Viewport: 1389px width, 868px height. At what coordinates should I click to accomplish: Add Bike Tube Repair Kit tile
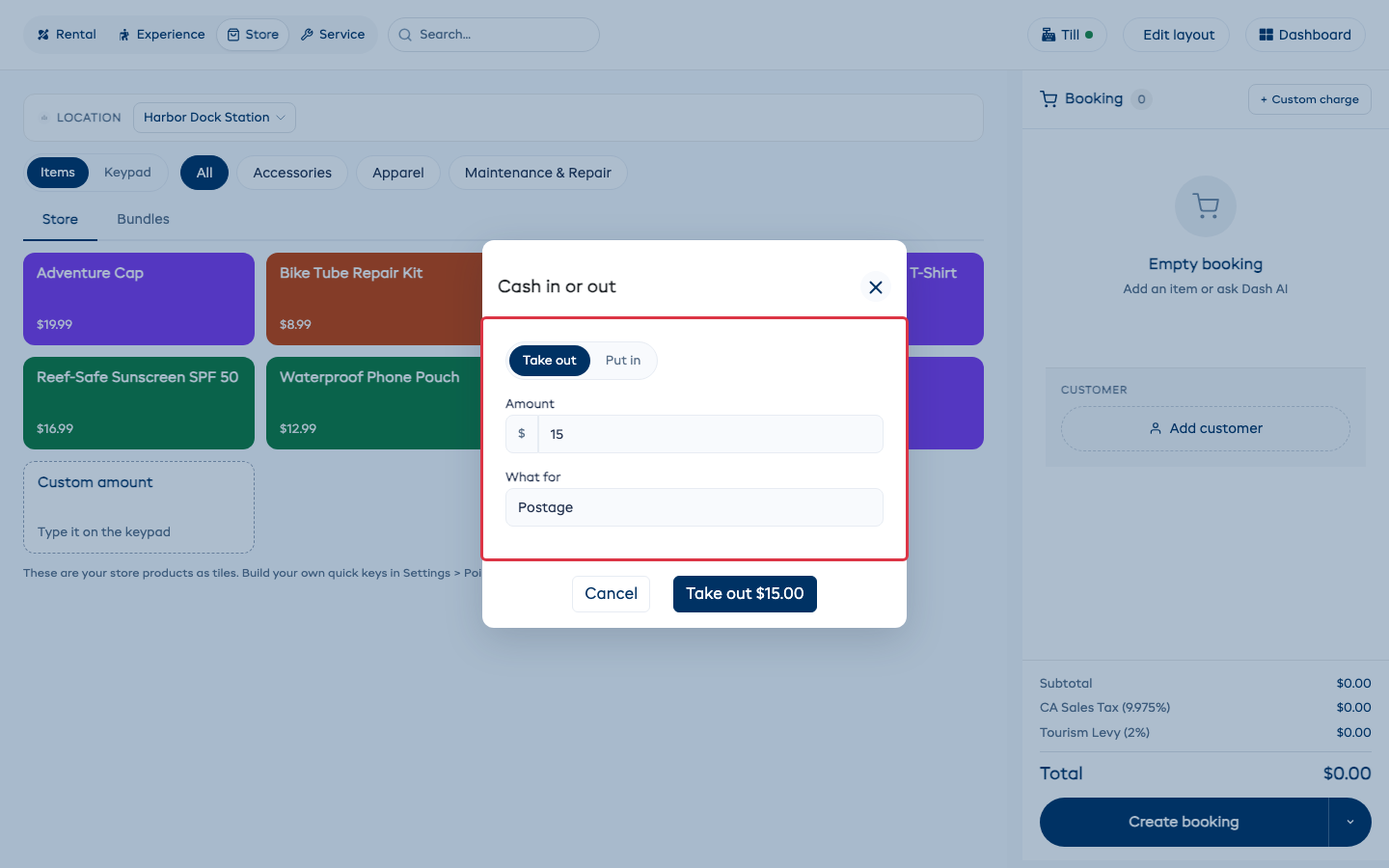point(374,299)
